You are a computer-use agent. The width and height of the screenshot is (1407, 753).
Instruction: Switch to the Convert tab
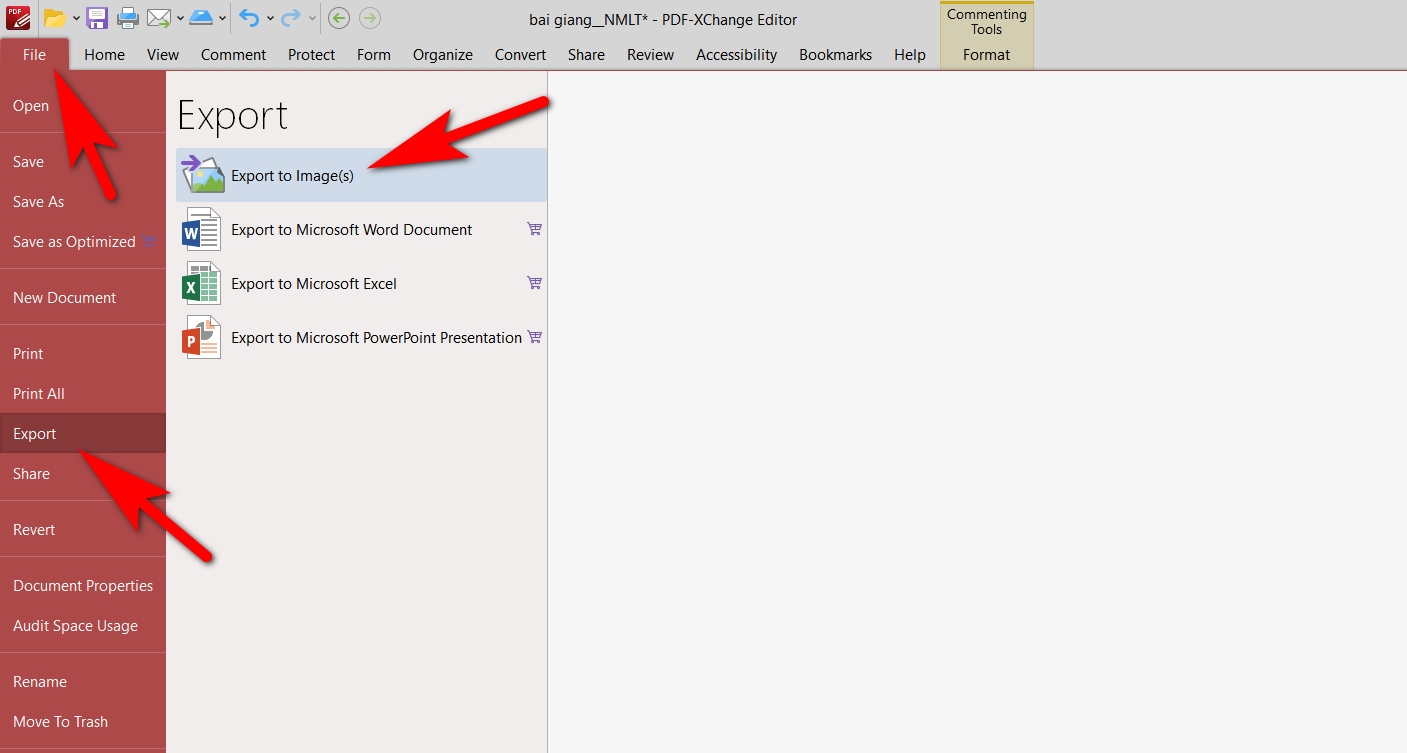[520, 55]
